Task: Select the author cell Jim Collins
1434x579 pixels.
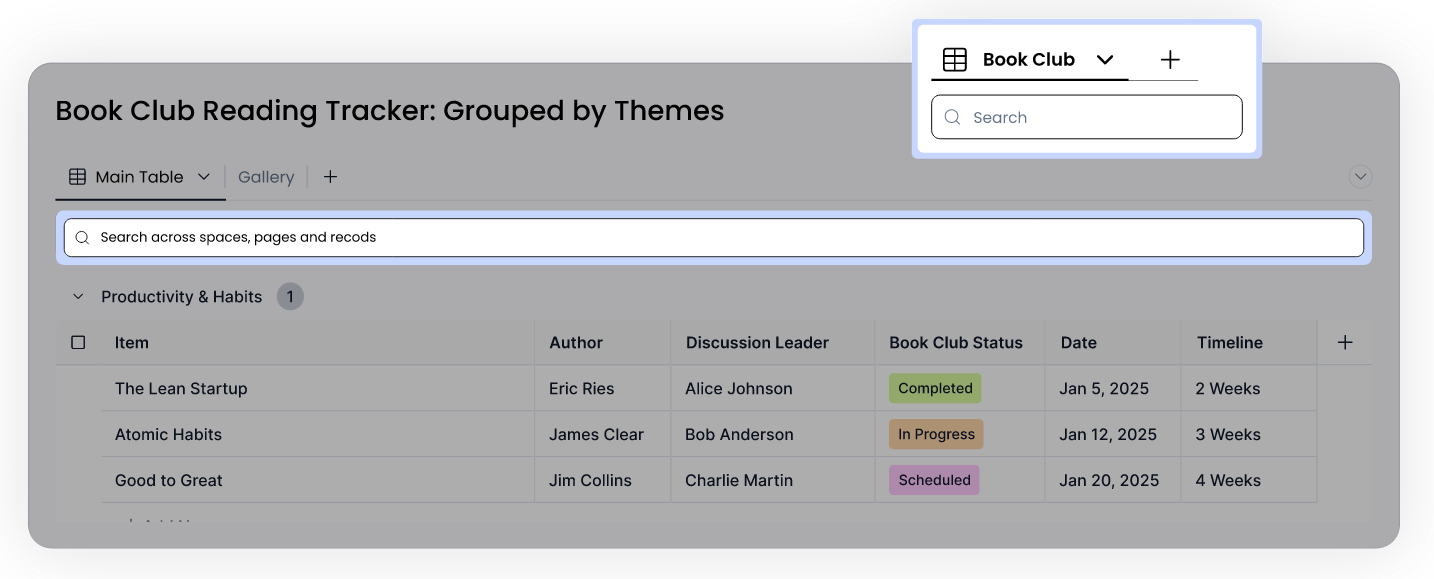Action: [x=590, y=480]
